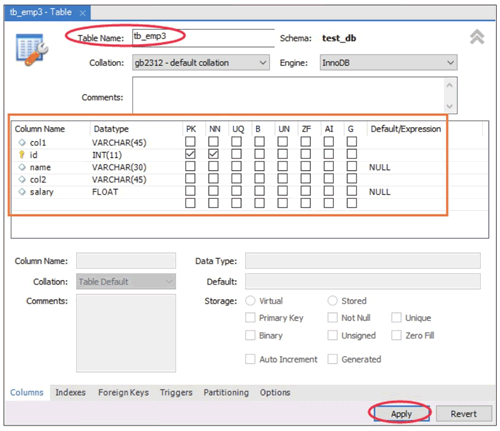Close the tb_emp3 - Table tab
Image resolution: width=500 pixels, height=431 pixels.
click(x=83, y=13)
